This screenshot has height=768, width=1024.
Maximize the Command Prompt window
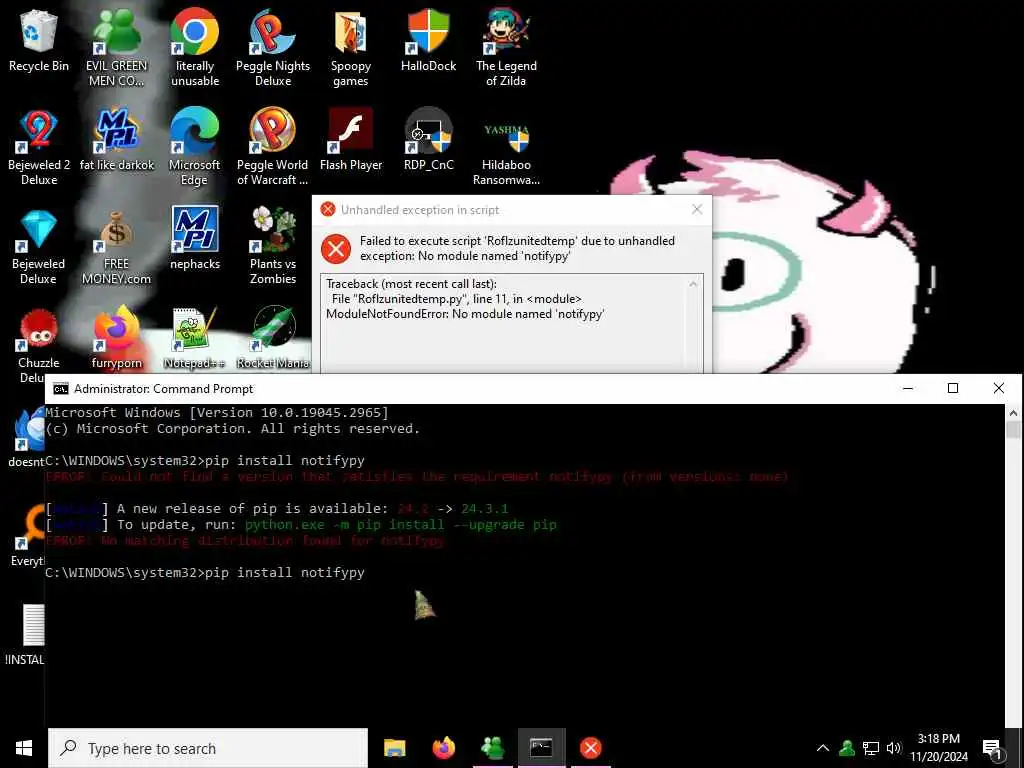(953, 388)
